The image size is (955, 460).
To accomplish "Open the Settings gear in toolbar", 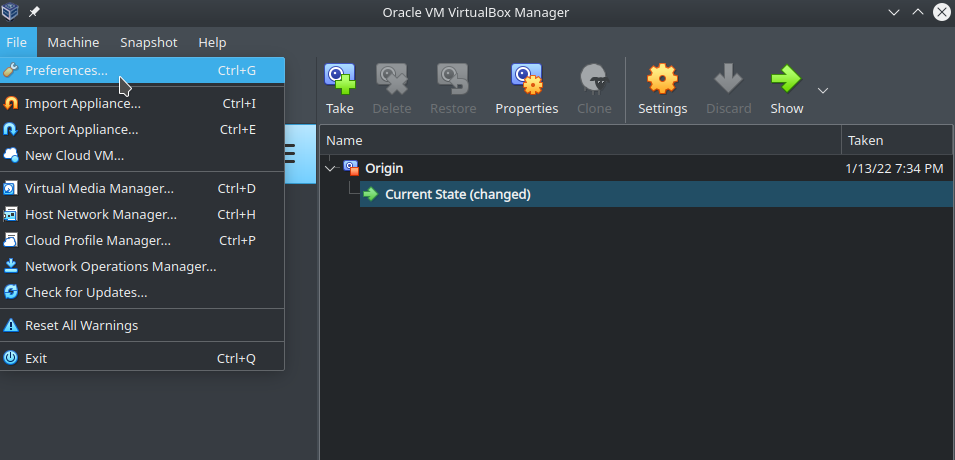I will tap(662, 79).
